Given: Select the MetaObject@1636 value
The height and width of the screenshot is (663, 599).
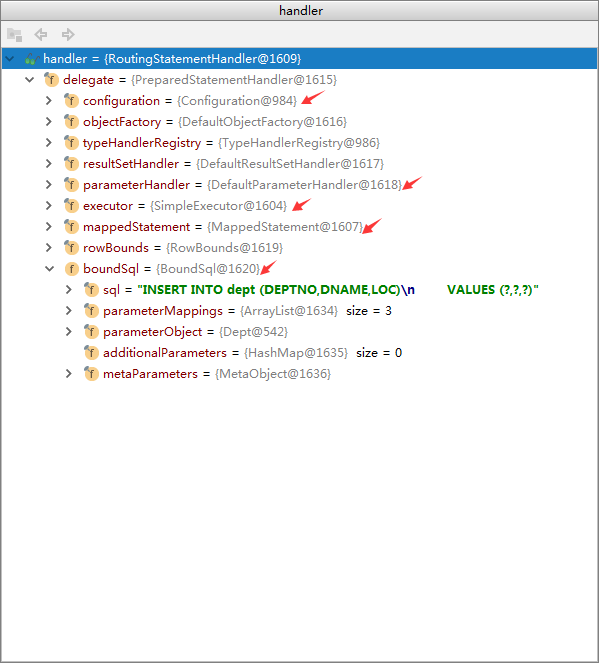Looking at the screenshot, I should pos(273,373).
